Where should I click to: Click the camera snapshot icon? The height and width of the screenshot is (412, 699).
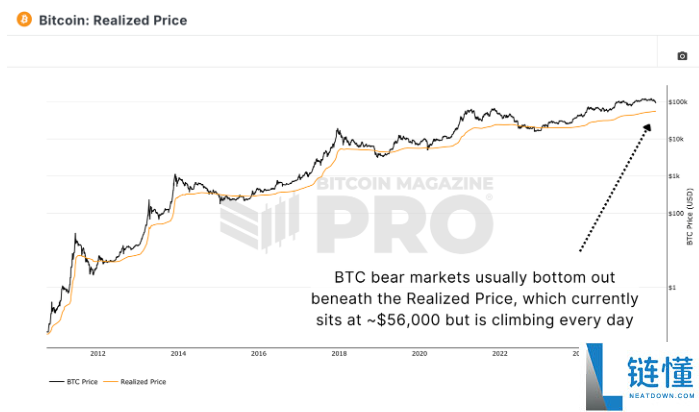click(682, 56)
